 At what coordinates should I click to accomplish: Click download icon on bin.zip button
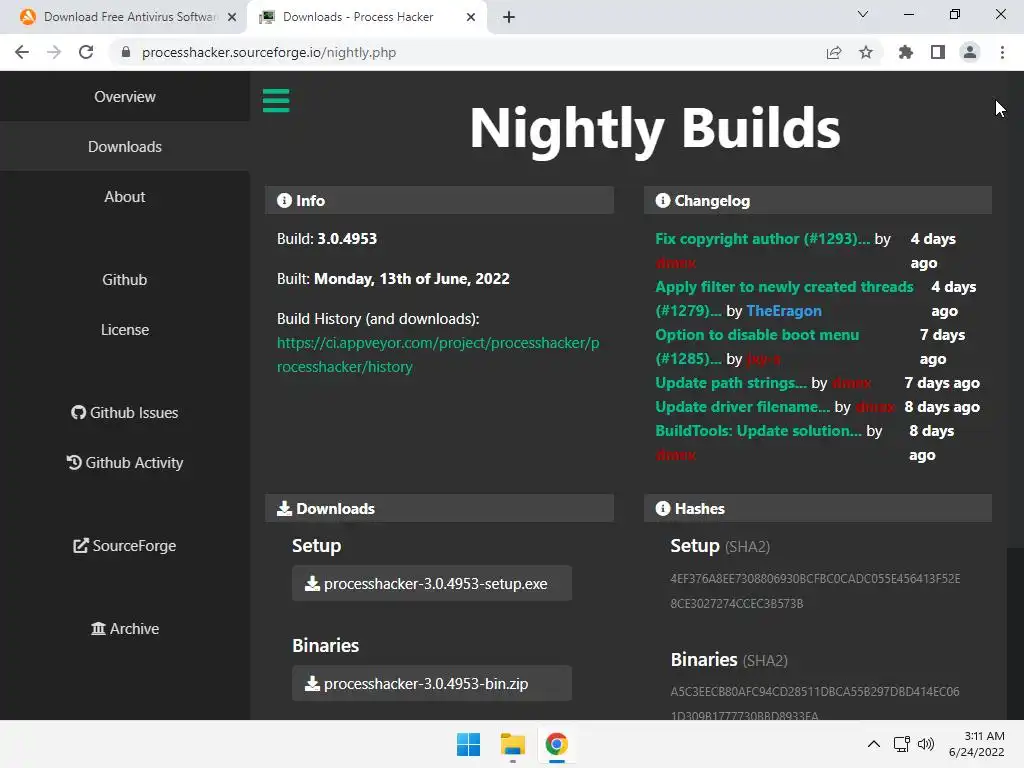[312, 683]
